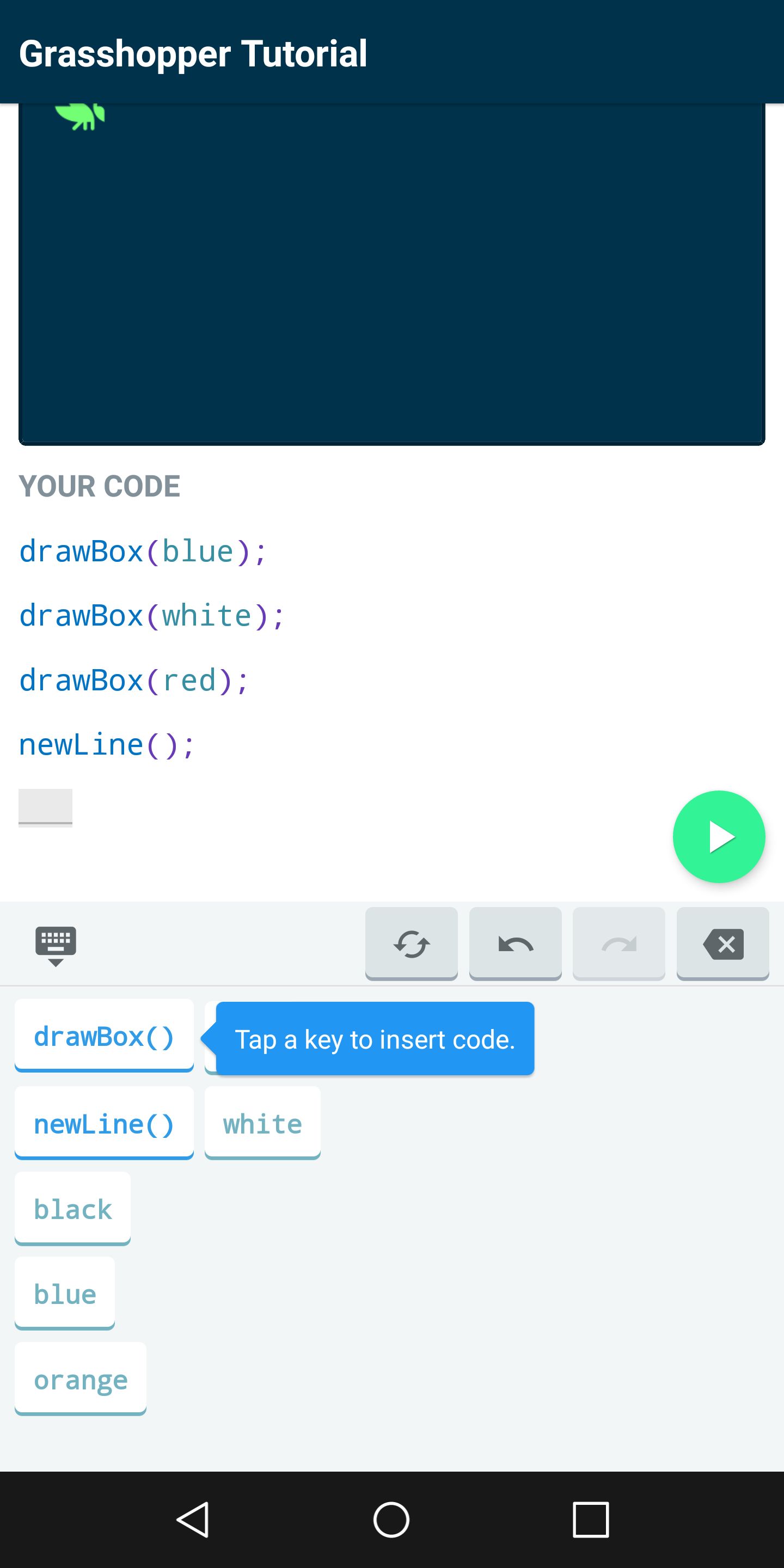Open recent apps with the square button
This screenshot has height=1568, width=784.
pyautogui.click(x=590, y=1520)
